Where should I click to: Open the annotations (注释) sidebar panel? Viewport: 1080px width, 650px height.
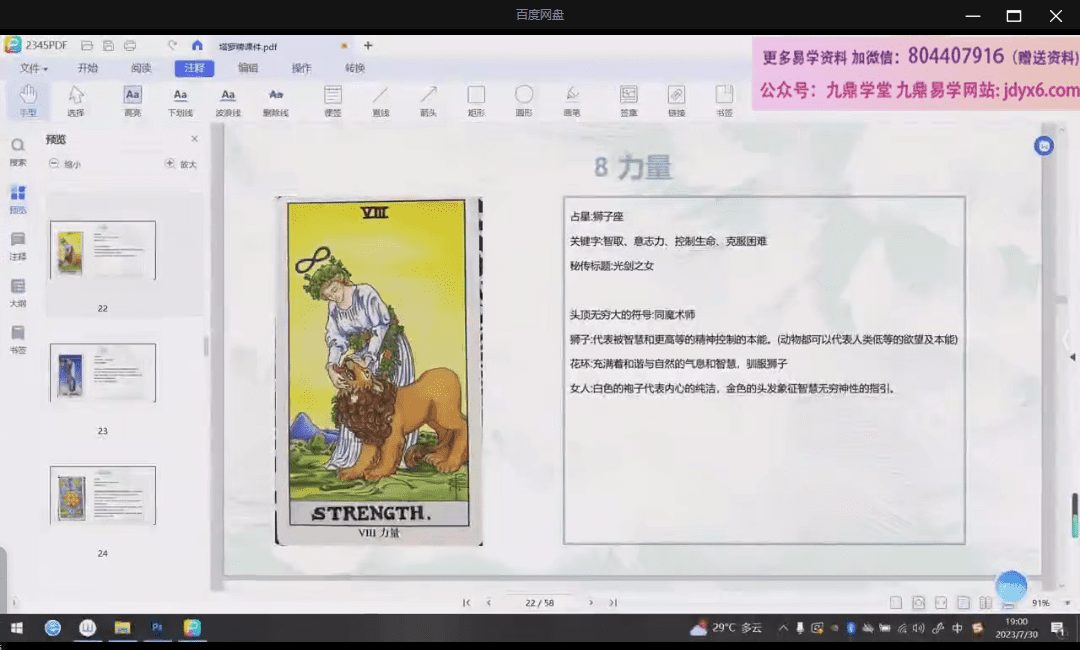[18, 246]
